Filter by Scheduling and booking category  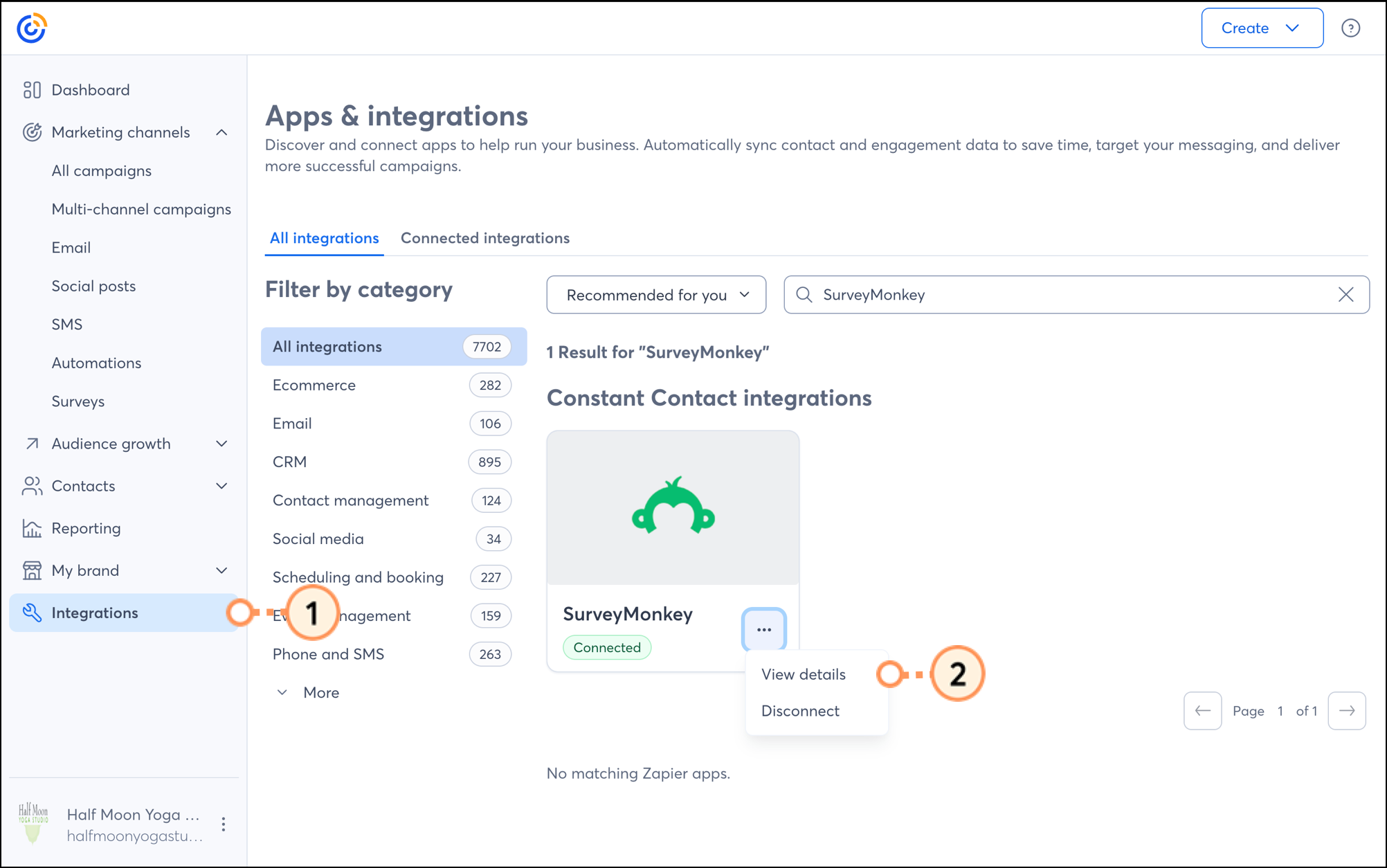(392, 577)
